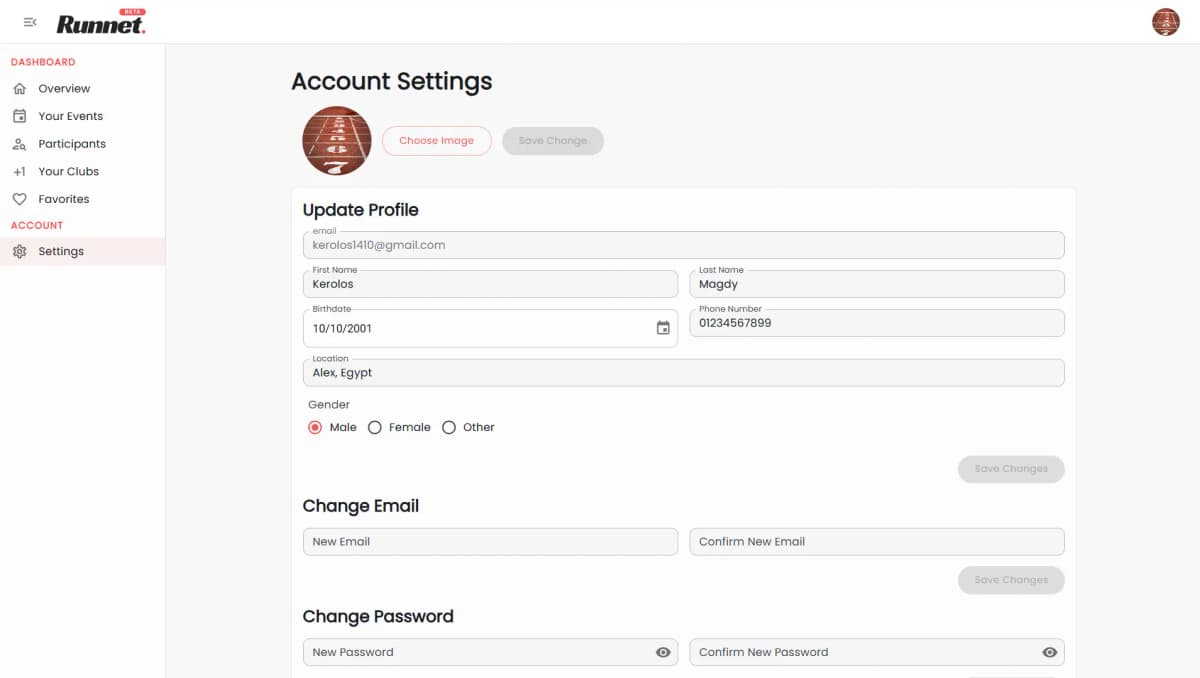Click the Your Events calendar icon

[x=20, y=116]
